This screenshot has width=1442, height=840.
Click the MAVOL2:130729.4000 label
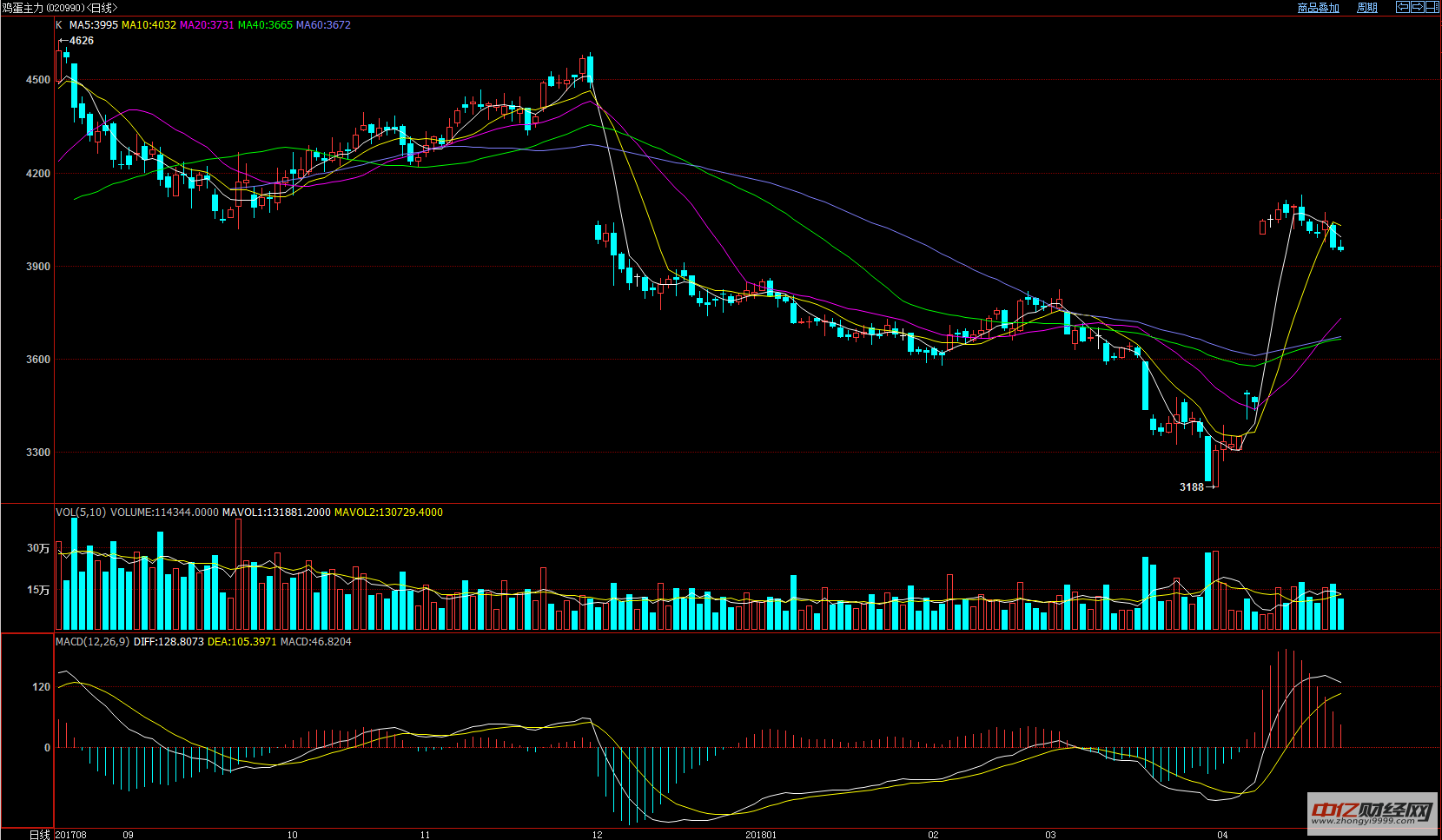388,513
